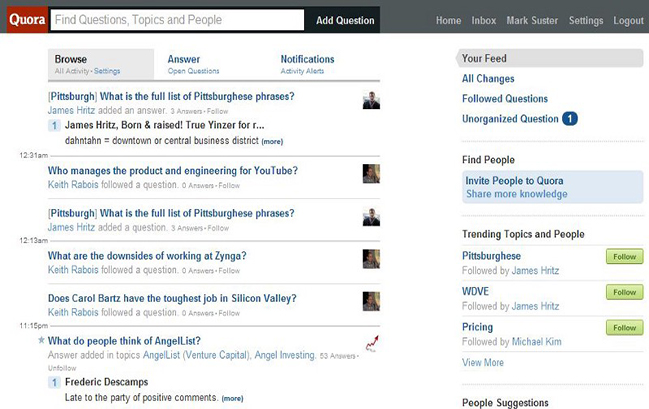Follow the Pricing topic
Screen dimensions: 649x409
[625, 327]
